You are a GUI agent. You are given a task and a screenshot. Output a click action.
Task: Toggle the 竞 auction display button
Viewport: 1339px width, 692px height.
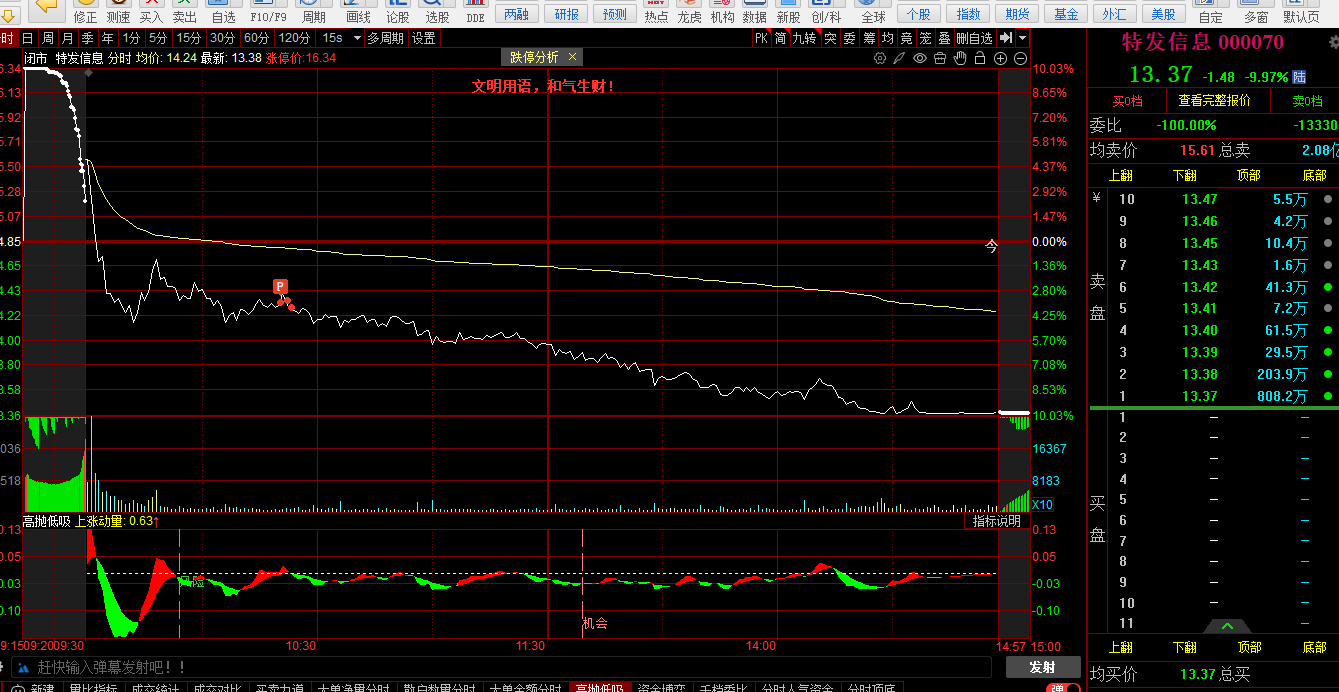907,38
